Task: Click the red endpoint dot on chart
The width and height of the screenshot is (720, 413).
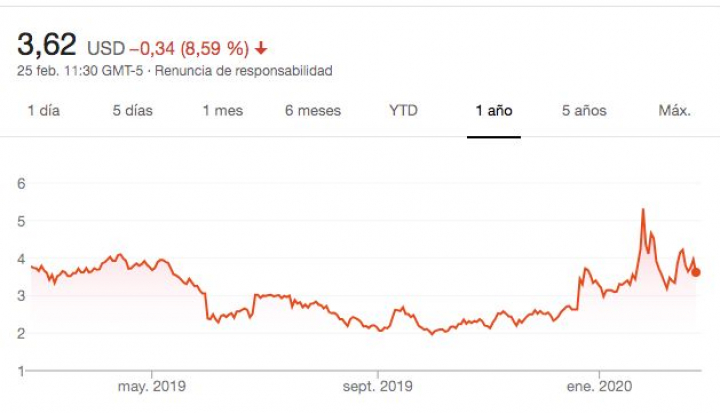Action: (696, 272)
